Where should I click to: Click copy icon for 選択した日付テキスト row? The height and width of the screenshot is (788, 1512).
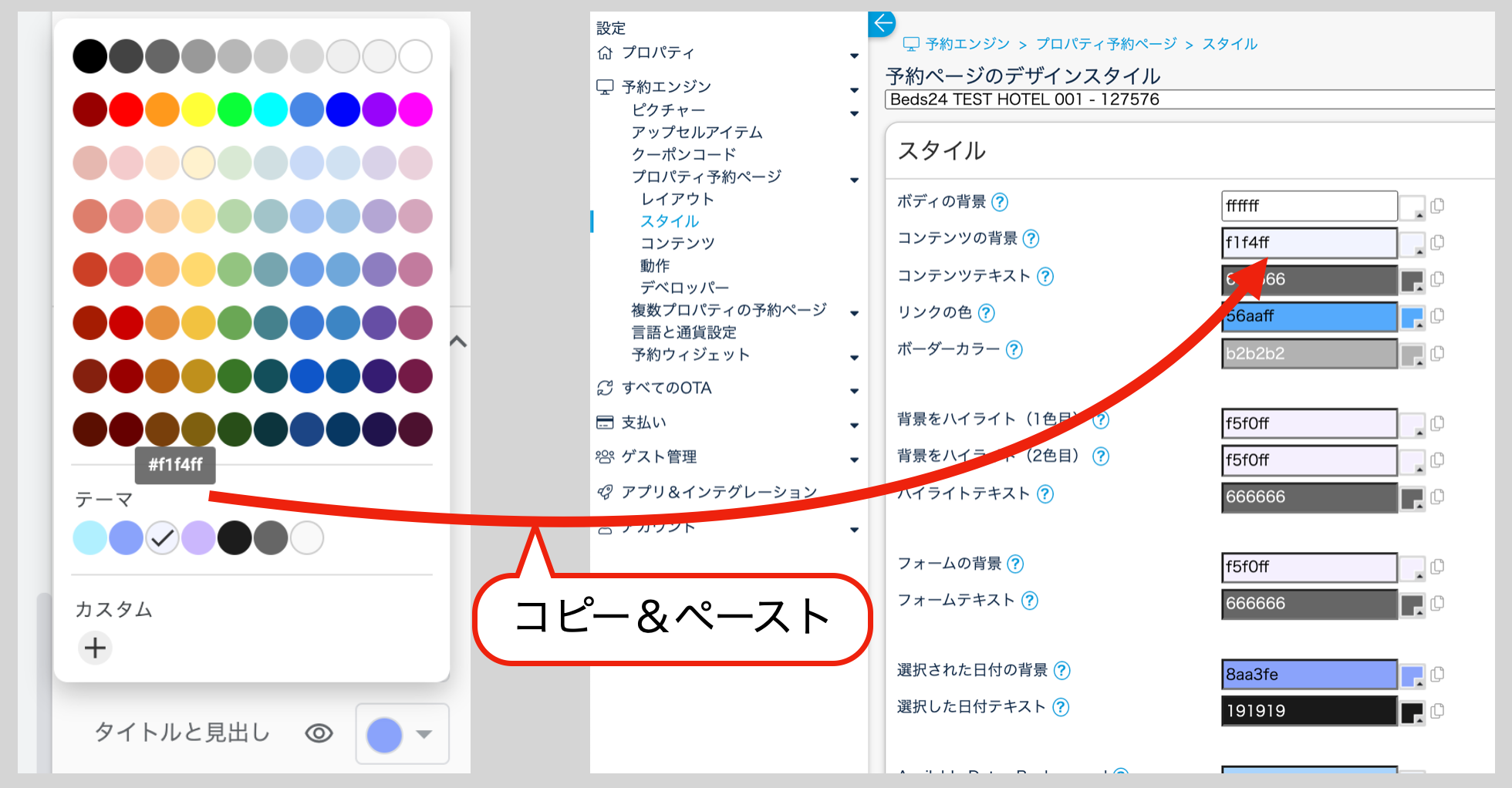point(1437,712)
